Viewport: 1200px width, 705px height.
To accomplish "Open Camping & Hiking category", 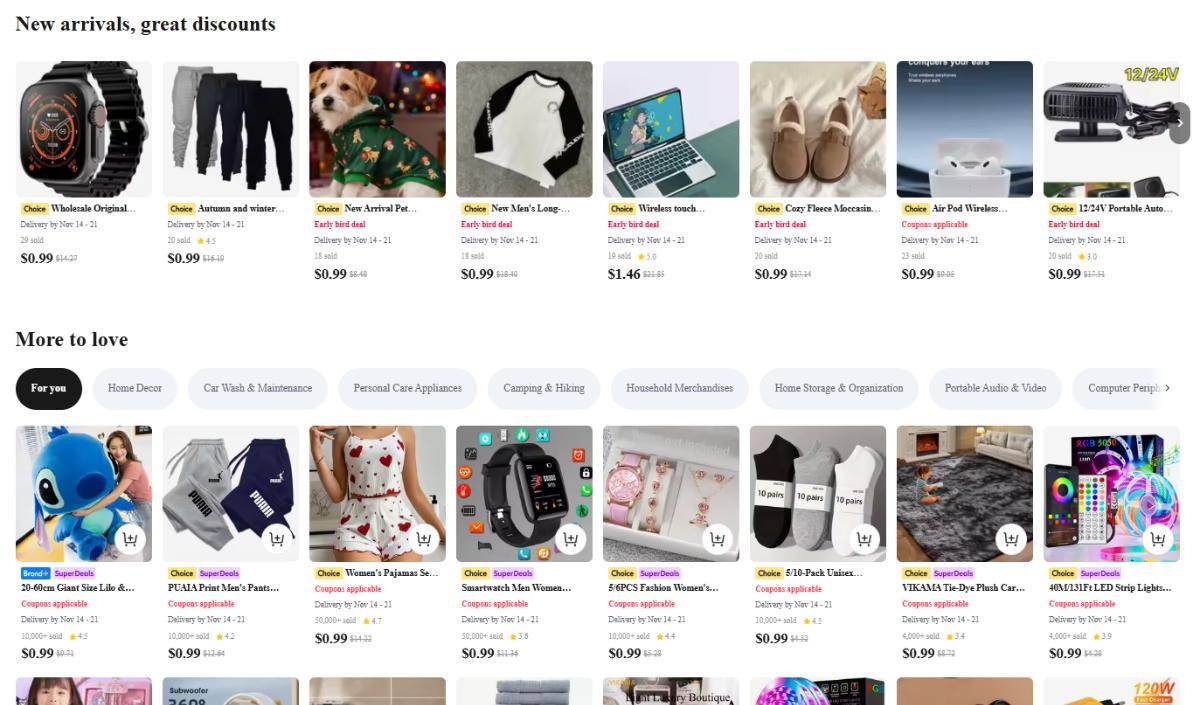I will click(x=543, y=388).
